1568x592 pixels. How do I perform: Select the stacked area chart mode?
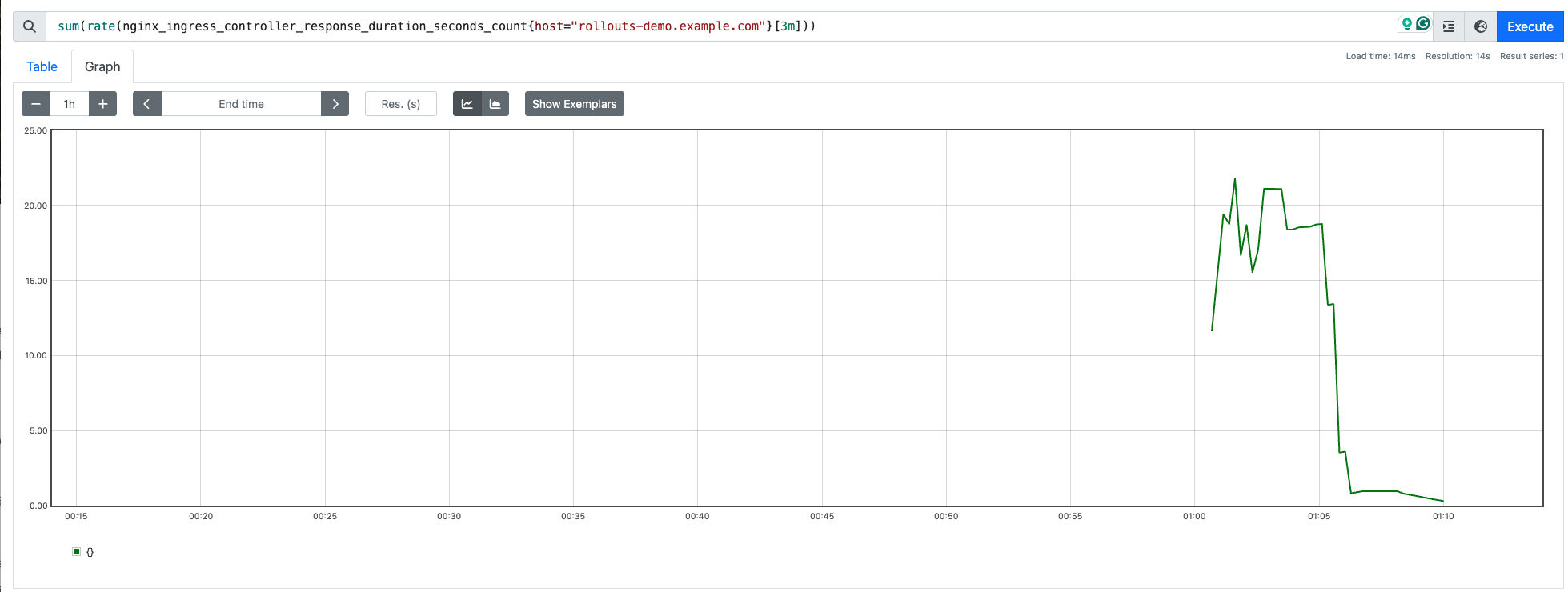coord(495,104)
